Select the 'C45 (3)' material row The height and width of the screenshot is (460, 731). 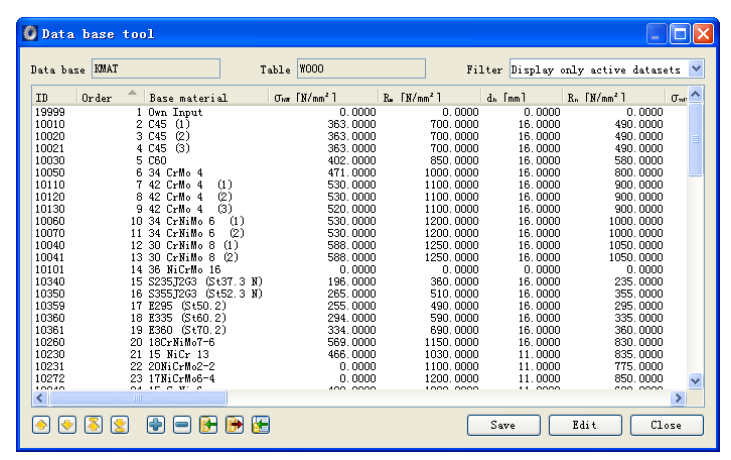click(x=360, y=149)
